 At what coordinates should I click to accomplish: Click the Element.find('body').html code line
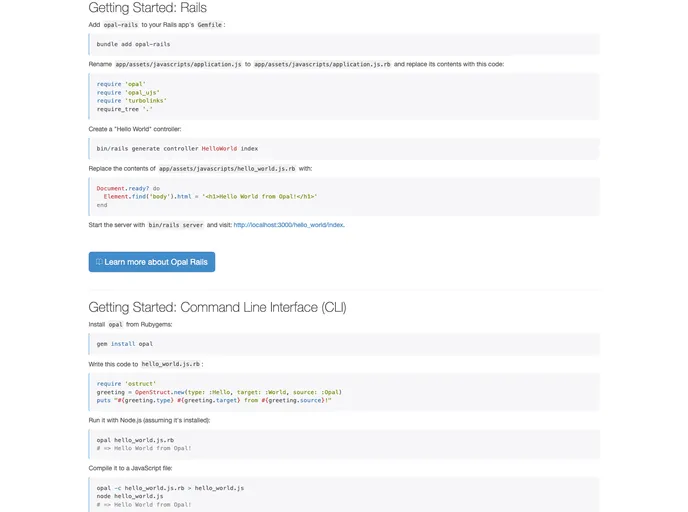point(210,197)
